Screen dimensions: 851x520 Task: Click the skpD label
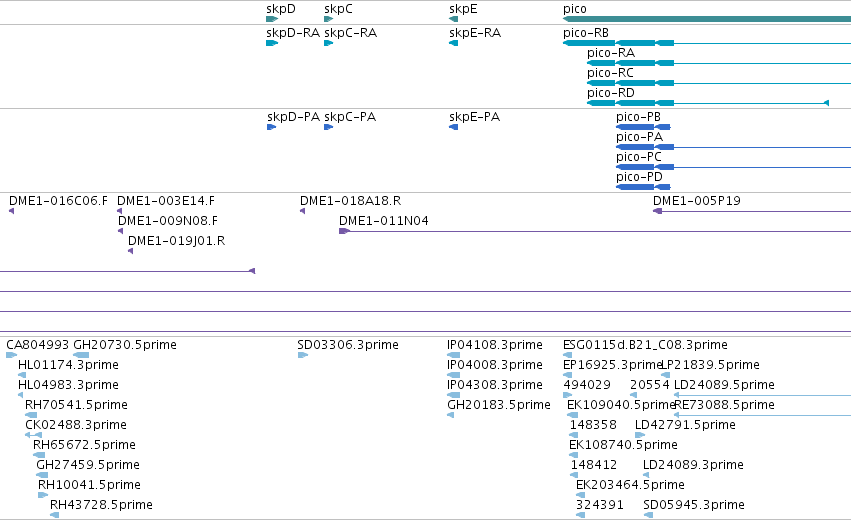[x=281, y=9]
